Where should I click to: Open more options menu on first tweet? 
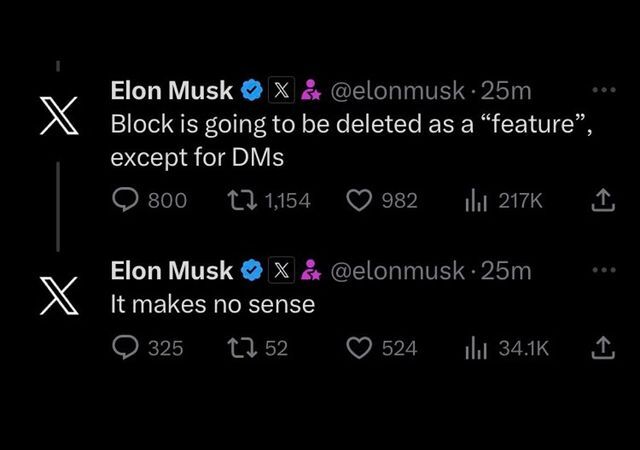pyautogui.click(x=604, y=89)
